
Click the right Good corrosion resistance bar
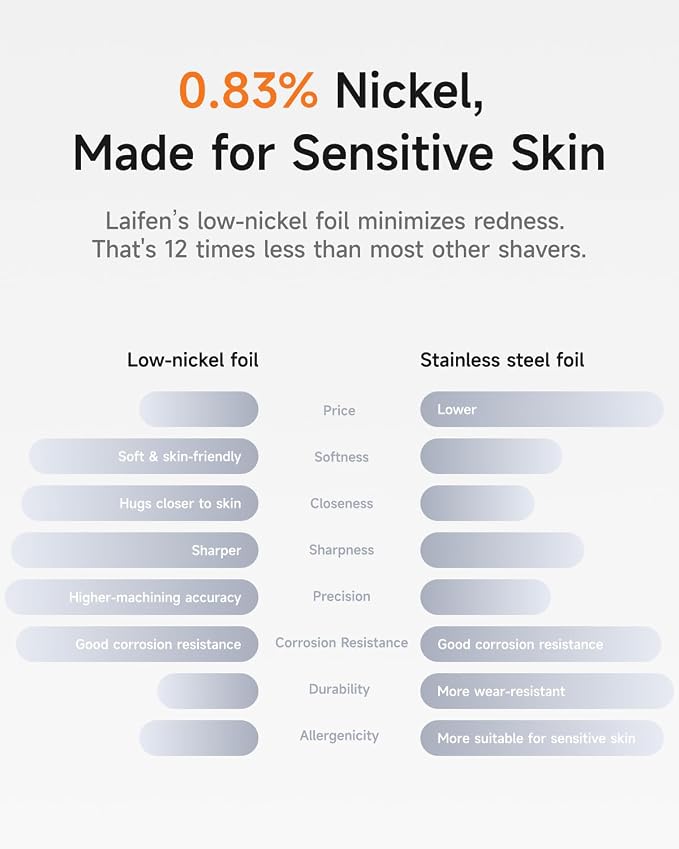tap(540, 644)
